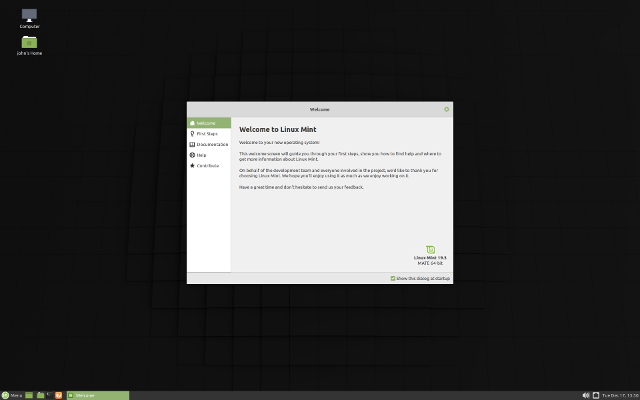The height and width of the screenshot is (400, 640).
Task: Launch the Firefox browser panel icon
Action: (59, 395)
